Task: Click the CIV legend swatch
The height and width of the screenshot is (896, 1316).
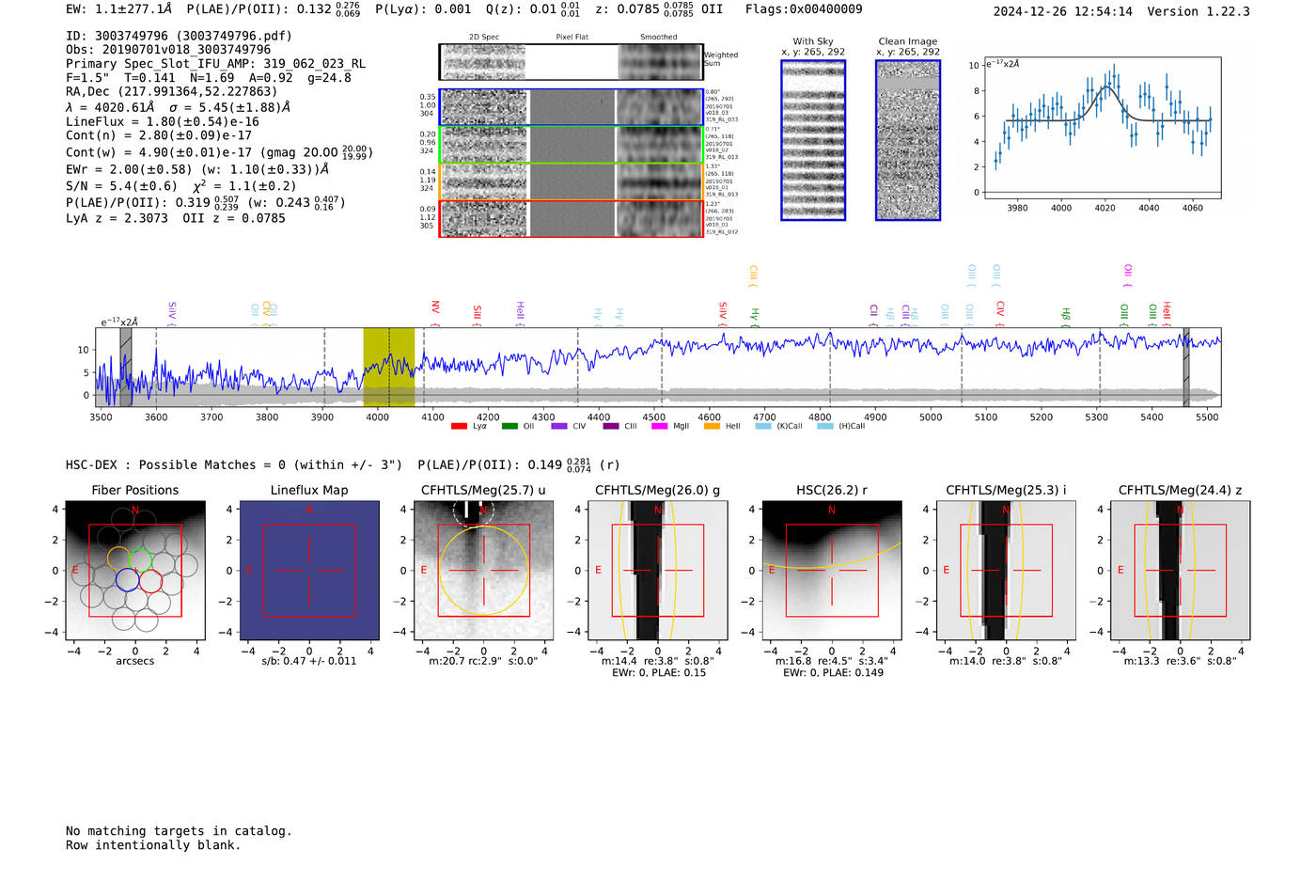Action: tap(559, 426)
